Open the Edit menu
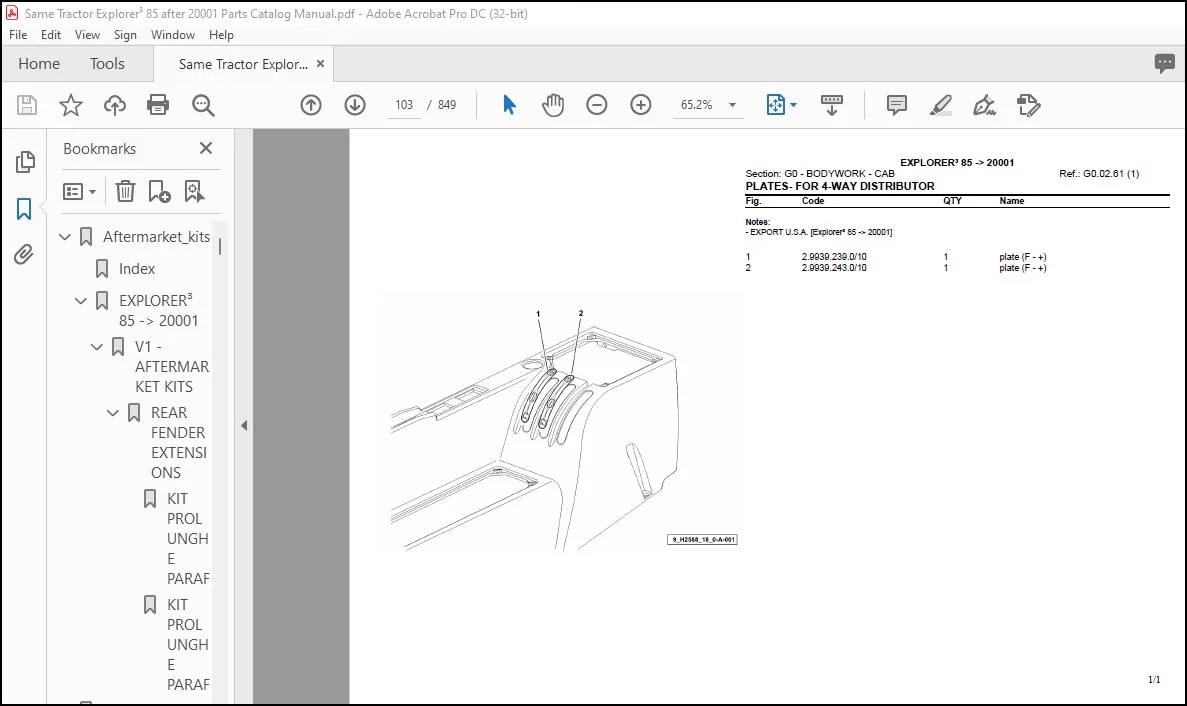 (51, 35)
